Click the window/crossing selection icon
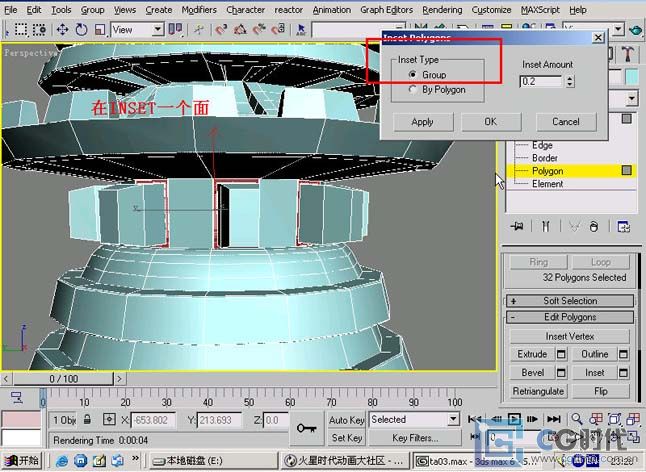 (x=40, y=30)
